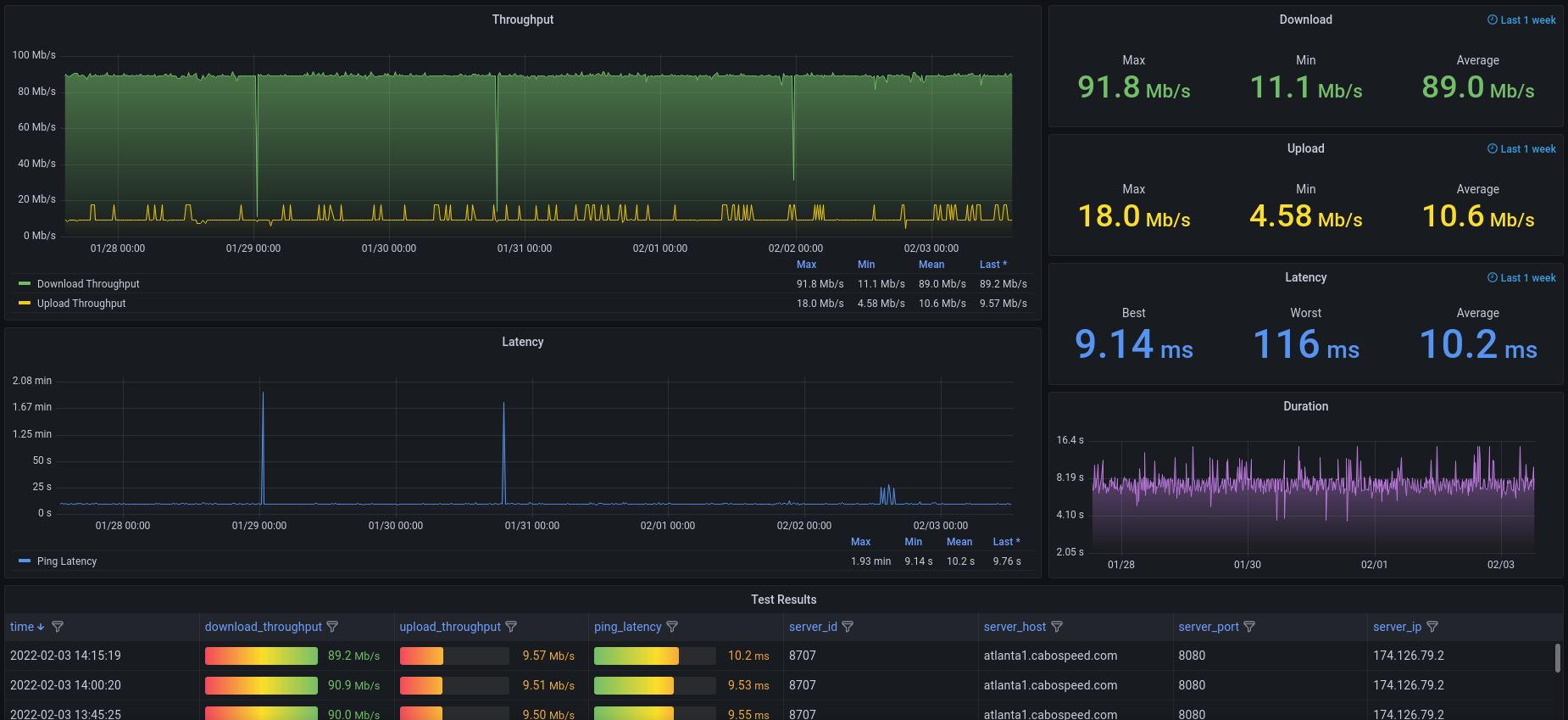Click Latency Worst value 116 ms
The image size is (1568, 720).
(1306, 344)
